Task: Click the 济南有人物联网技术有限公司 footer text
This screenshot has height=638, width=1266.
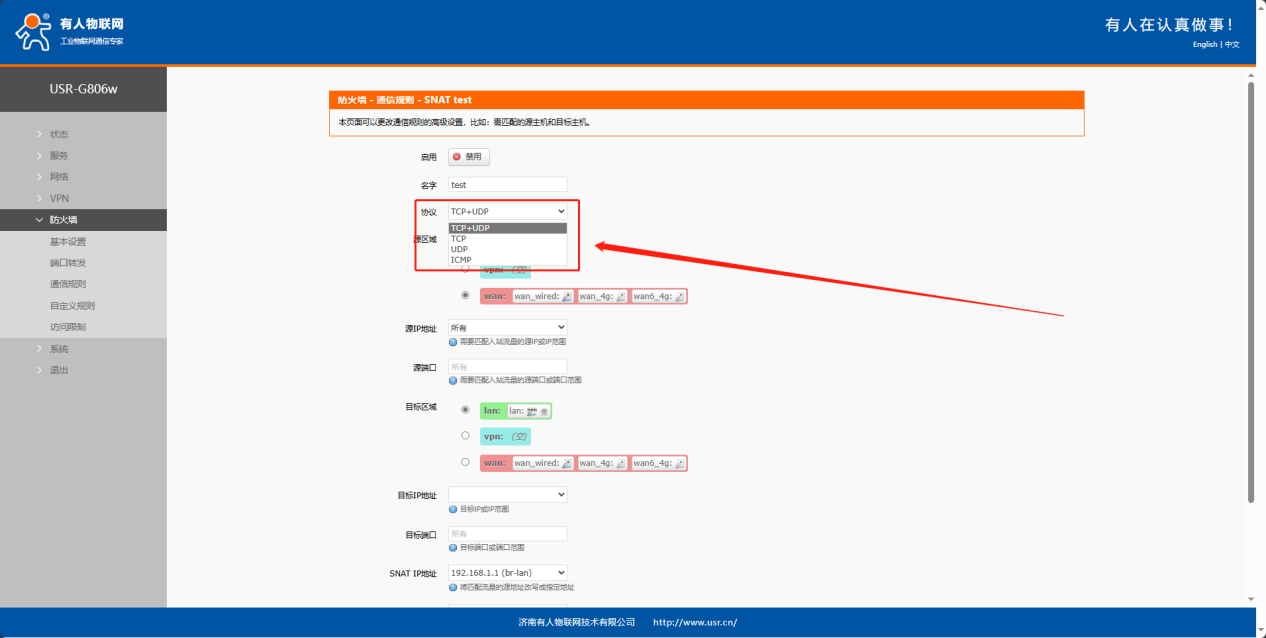Action: pos(577,622)
